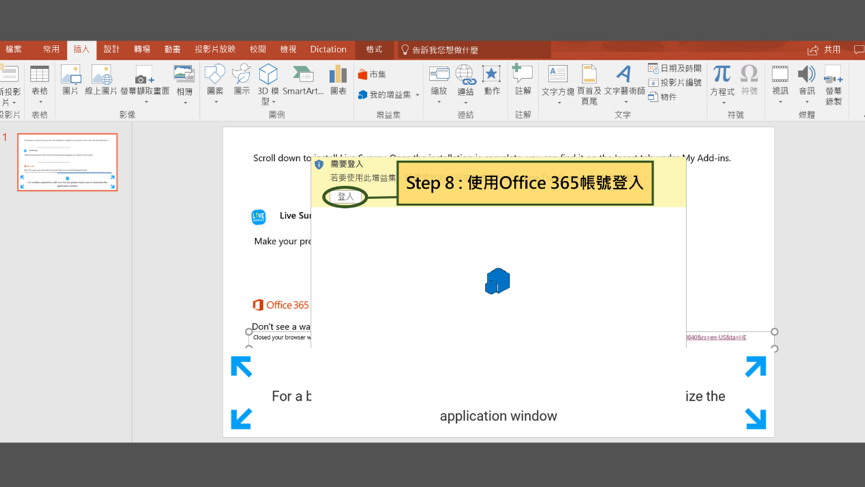Viewport: 865px width, 487px height.
Task: Expand My Add-ins (我的增益集) dropdown arrow
Action: (418, 95)
